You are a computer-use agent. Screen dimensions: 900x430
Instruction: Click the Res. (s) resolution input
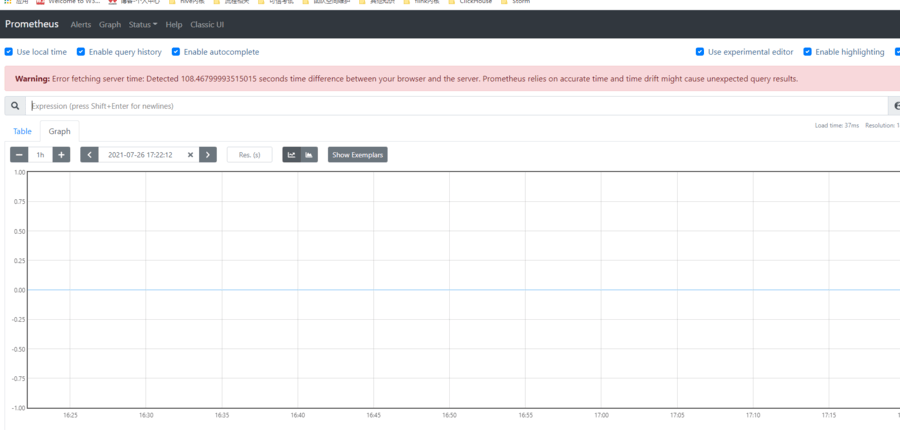click(x=250, y=155)
